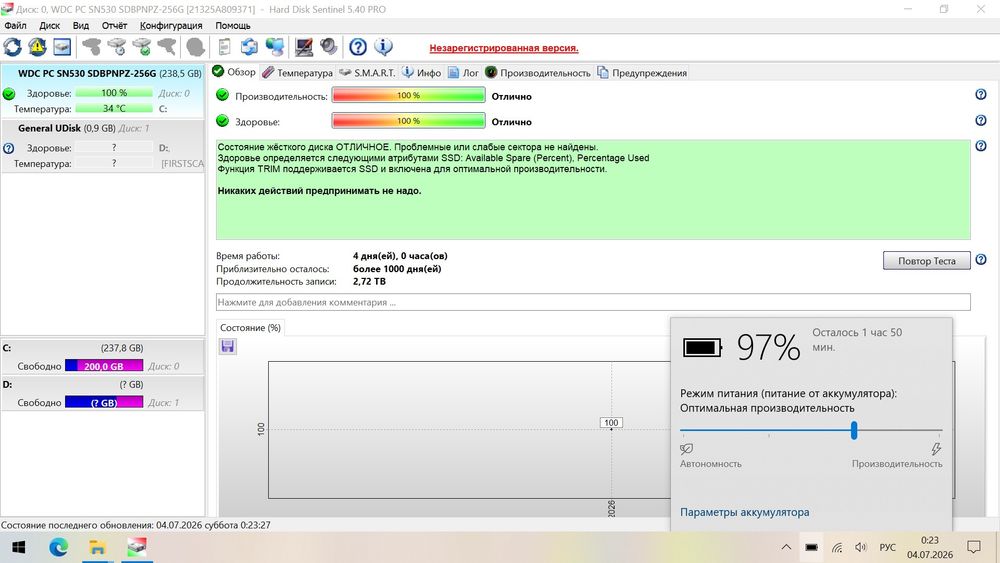Image resolution: width=1000 pixels, height=563 pixels.
Task: Open the Windows Start menu
Action: (x=18, y=547)
